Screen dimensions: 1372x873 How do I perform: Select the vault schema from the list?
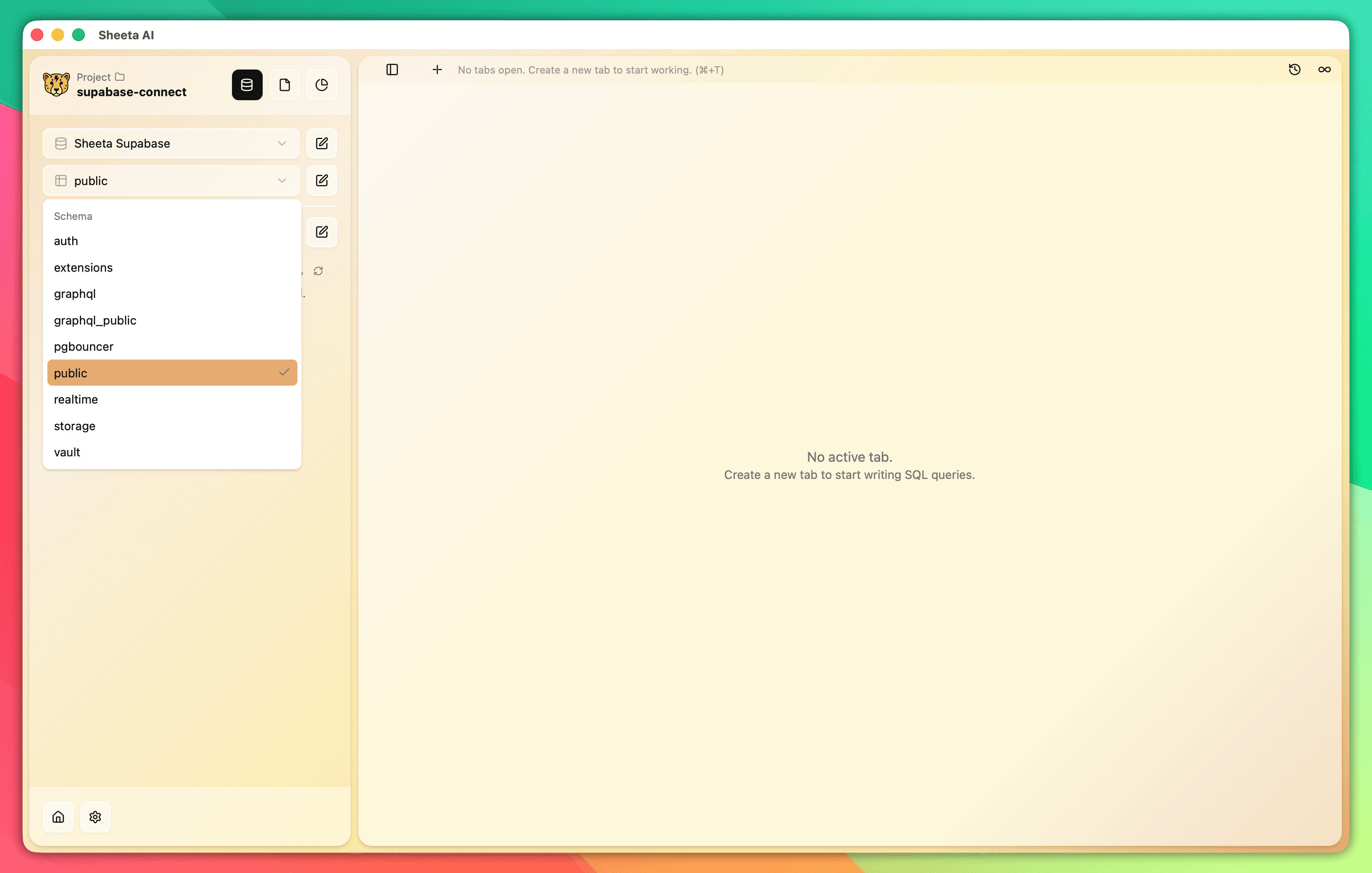[x=67, y=452]
